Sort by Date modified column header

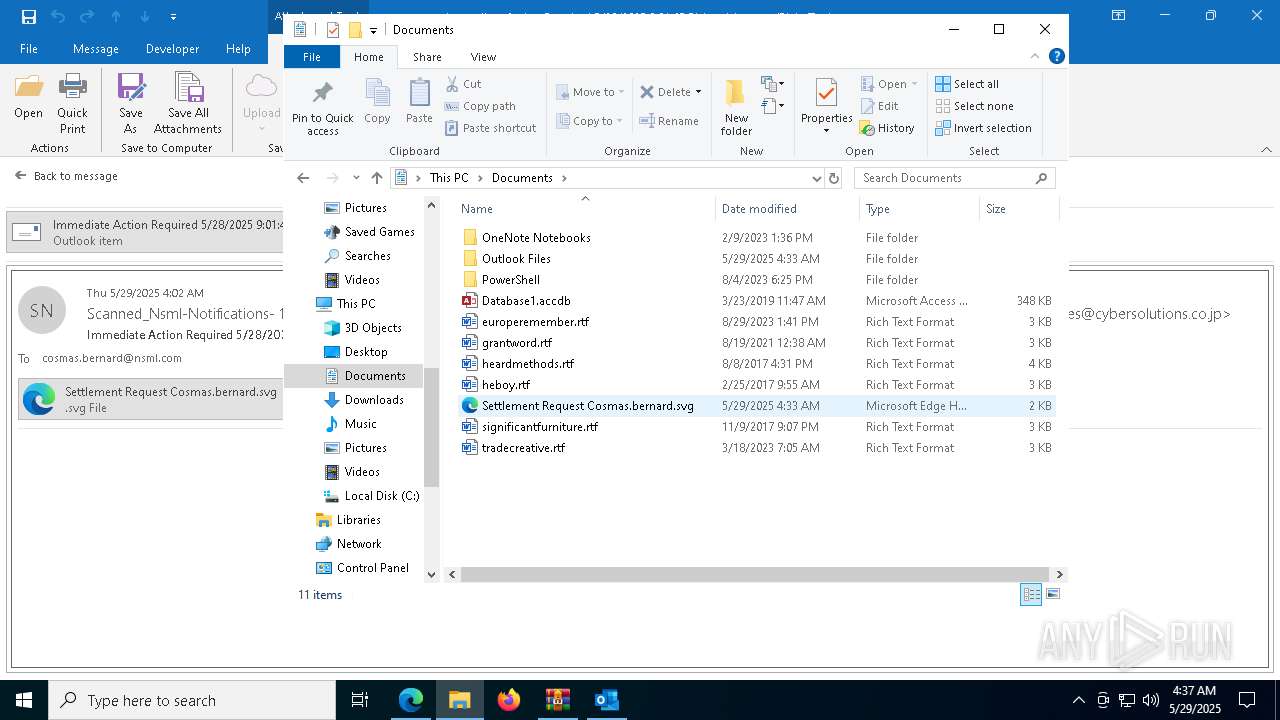point(787,209)
